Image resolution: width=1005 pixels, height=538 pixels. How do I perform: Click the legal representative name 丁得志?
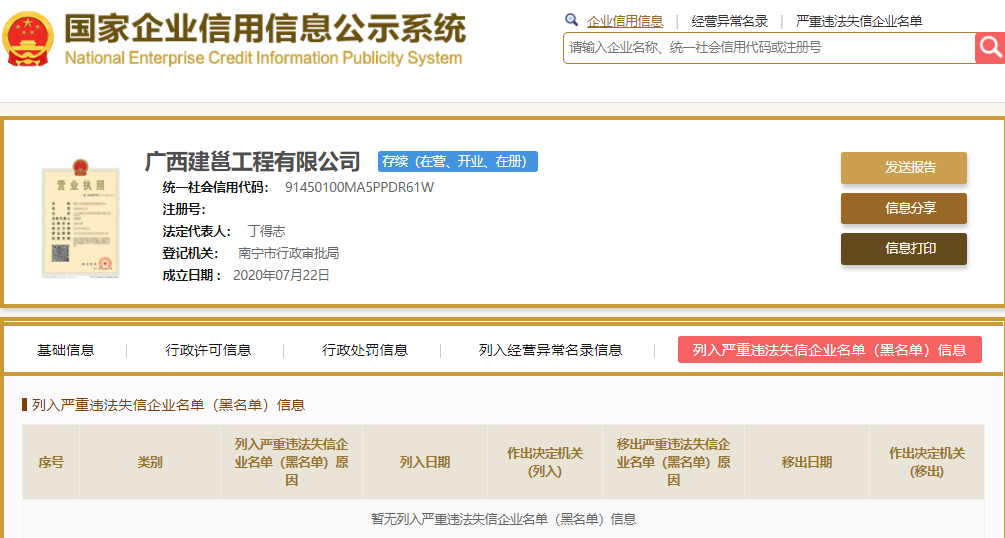266,231
